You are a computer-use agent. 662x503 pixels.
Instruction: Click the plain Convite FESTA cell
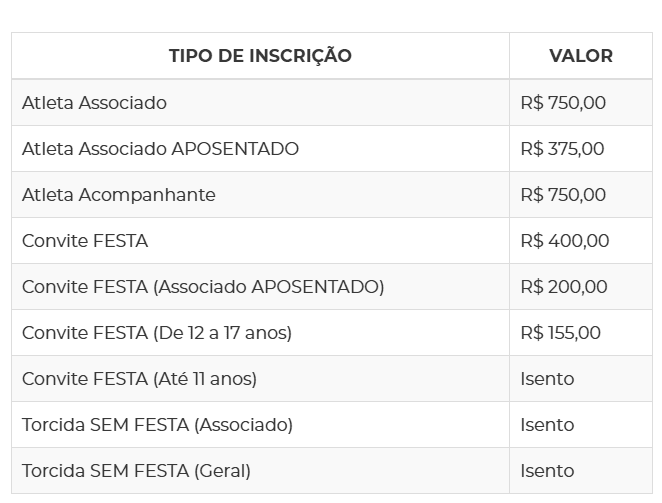point(85,241)
